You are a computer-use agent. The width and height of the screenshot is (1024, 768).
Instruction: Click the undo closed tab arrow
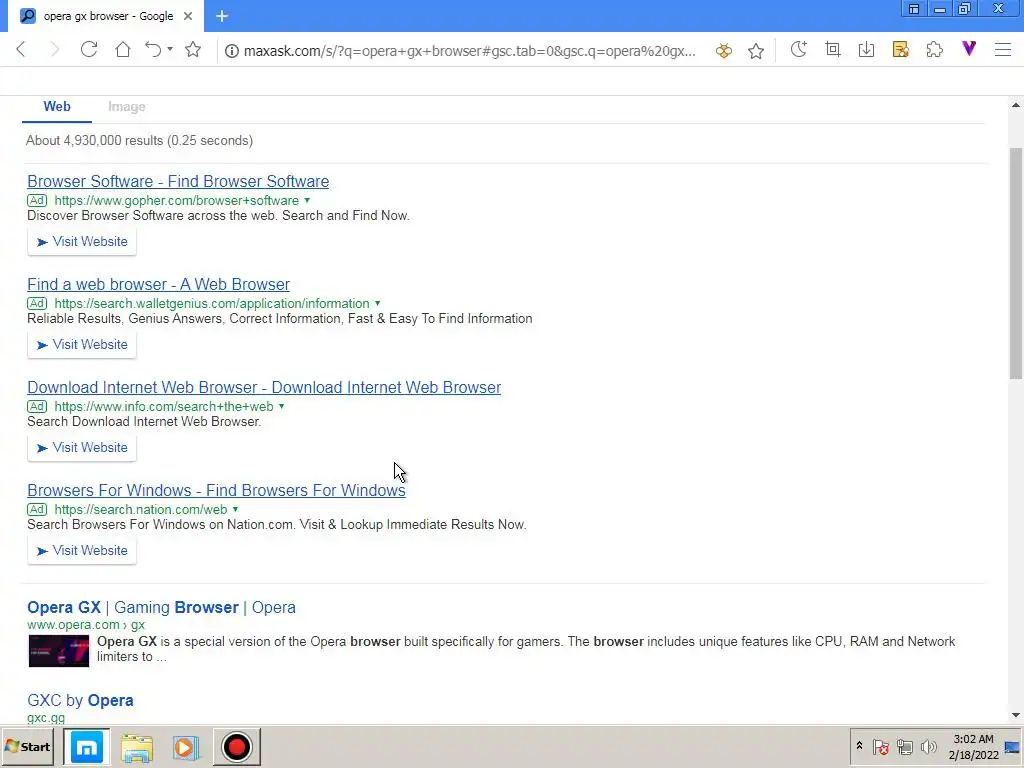[153, 50]
